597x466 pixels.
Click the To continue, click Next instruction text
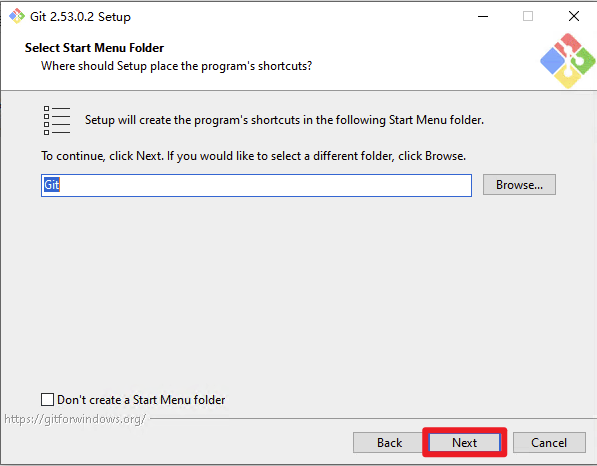[254, 156]
